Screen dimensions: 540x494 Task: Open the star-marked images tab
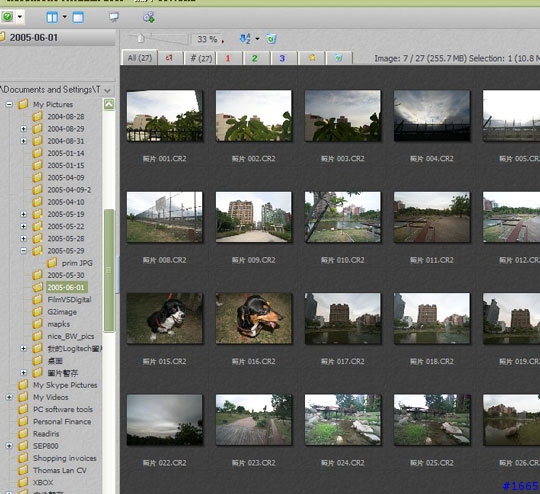pos(312,58)
